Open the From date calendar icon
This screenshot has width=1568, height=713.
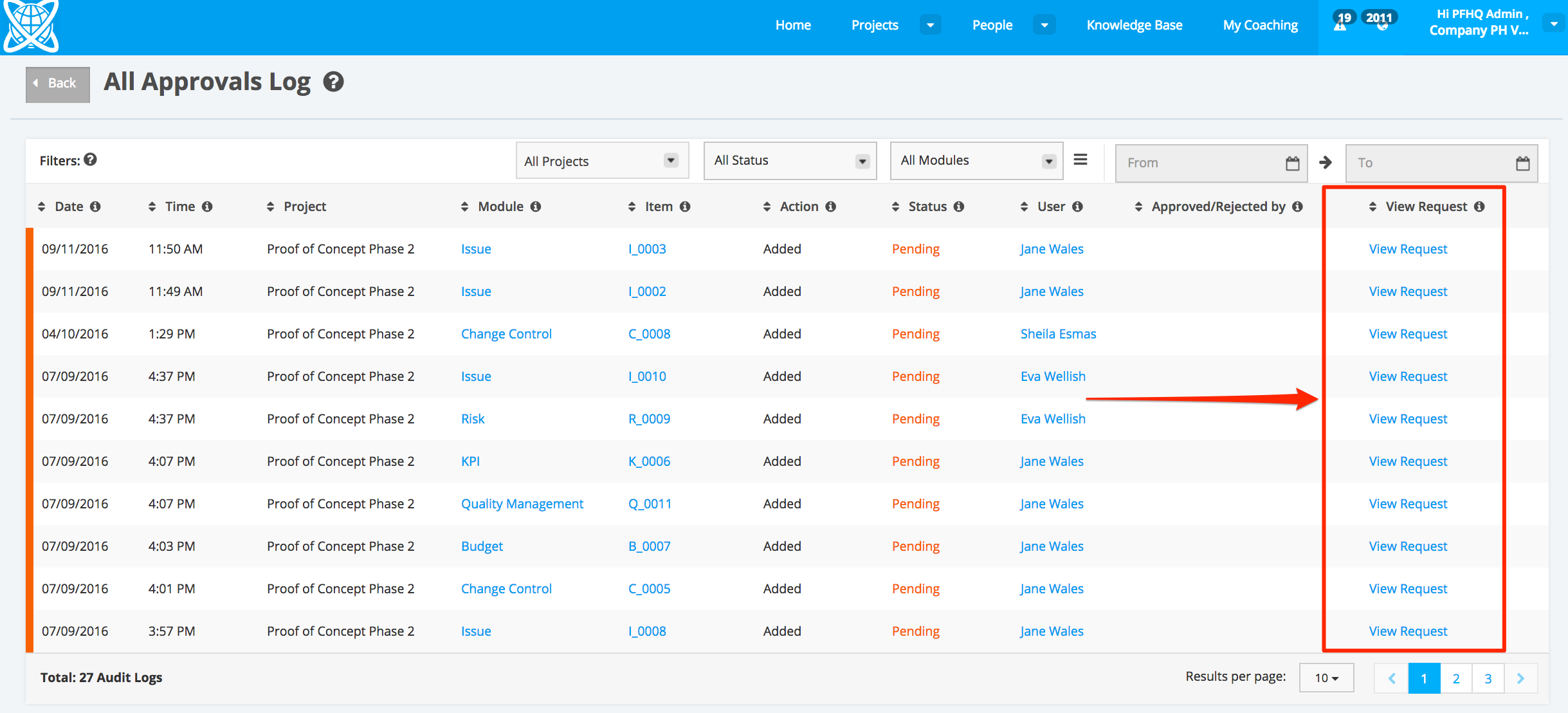click(1292, 163)
